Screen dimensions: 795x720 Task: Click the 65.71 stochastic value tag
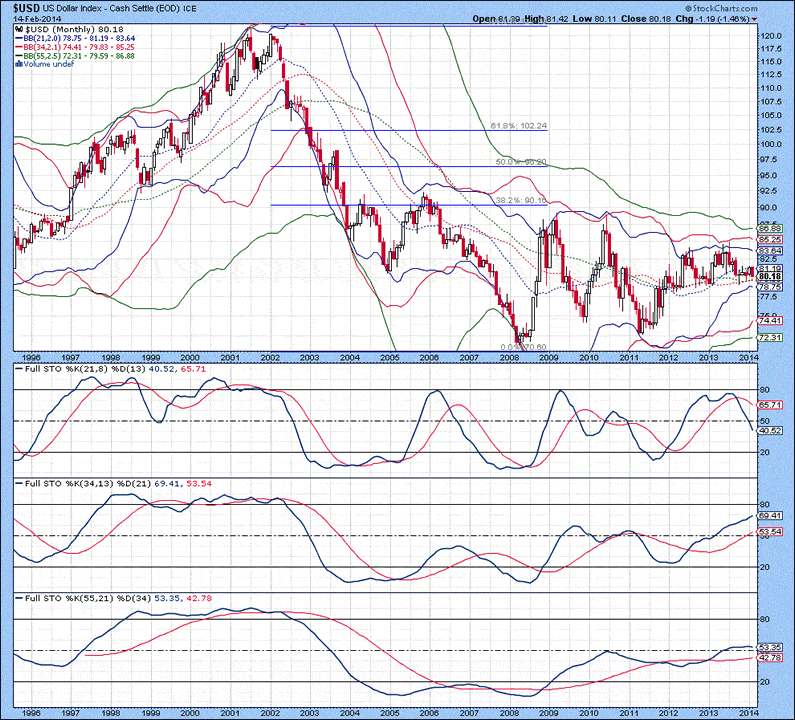coord(768,404)
